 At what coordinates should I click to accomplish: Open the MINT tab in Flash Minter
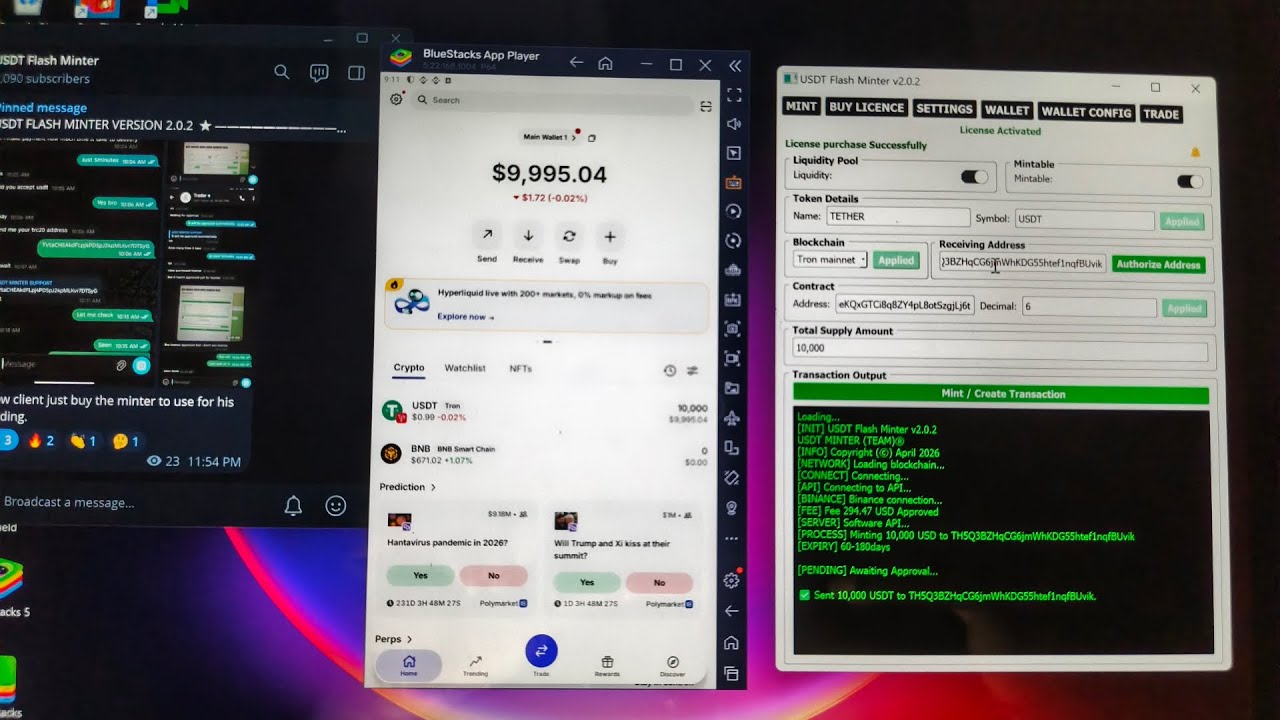[x=801, y=107]
